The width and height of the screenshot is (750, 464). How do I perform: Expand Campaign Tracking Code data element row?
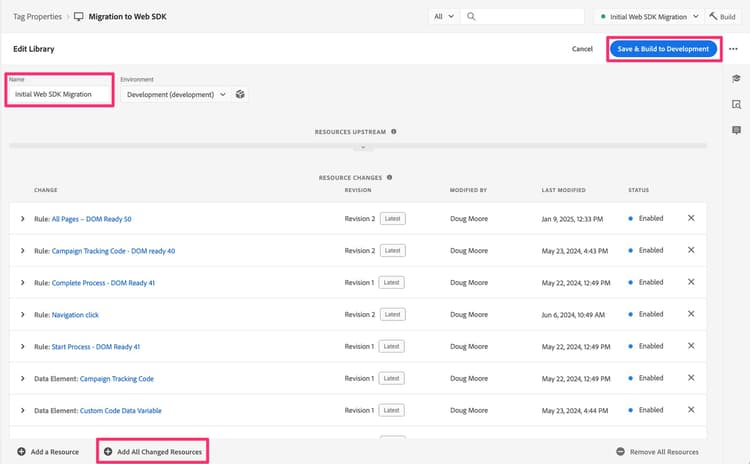click(x=22, y=378)
